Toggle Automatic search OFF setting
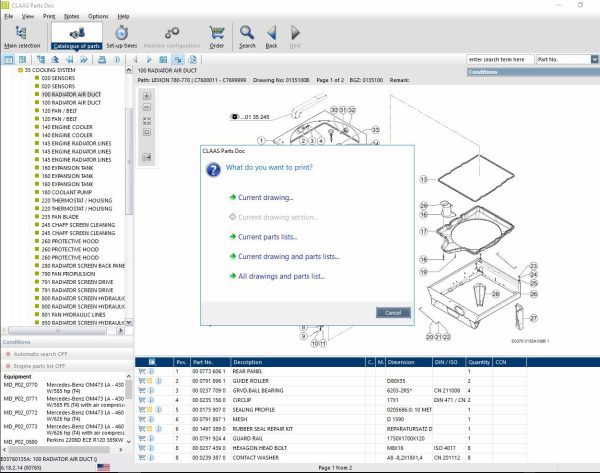The height and width of the screenshot is (473, 600). point(40,354)
